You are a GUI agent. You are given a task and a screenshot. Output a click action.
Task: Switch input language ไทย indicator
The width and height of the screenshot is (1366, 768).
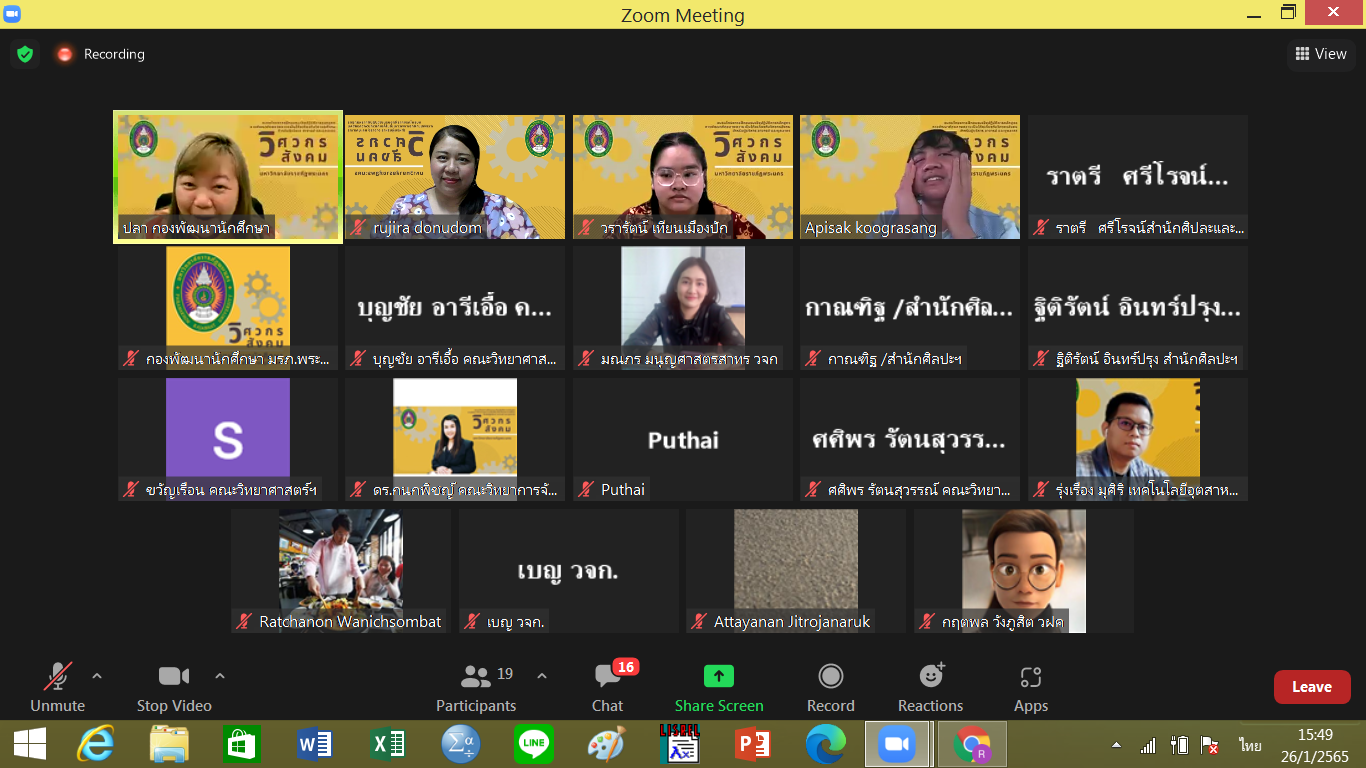[1250, 746]
